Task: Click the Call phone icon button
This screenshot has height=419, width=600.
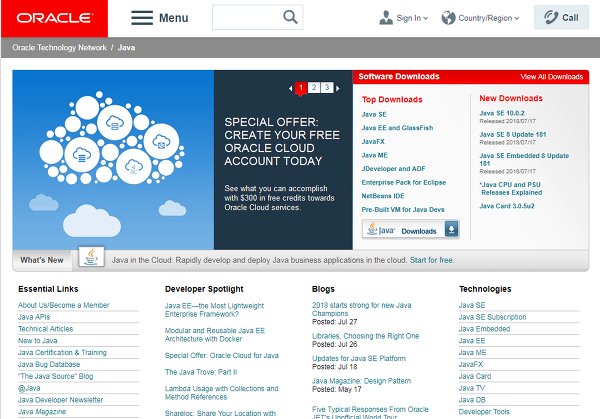Action: point(561,17)
